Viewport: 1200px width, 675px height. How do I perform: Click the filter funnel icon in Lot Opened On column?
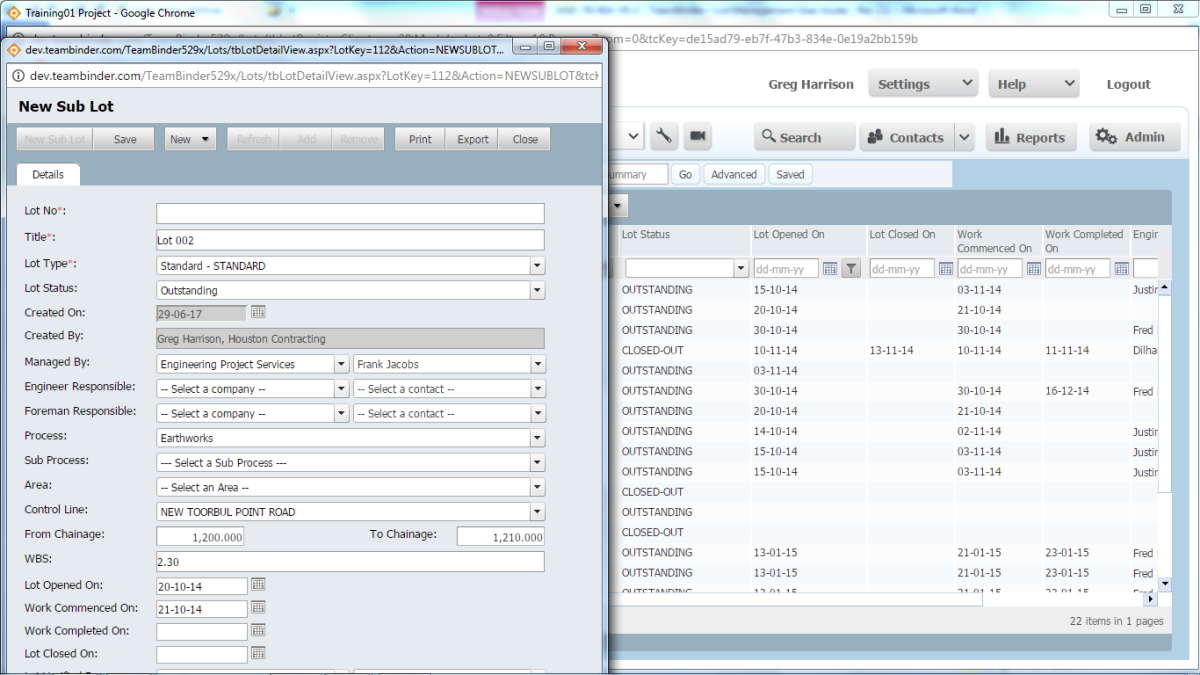[x=851, y=269]
